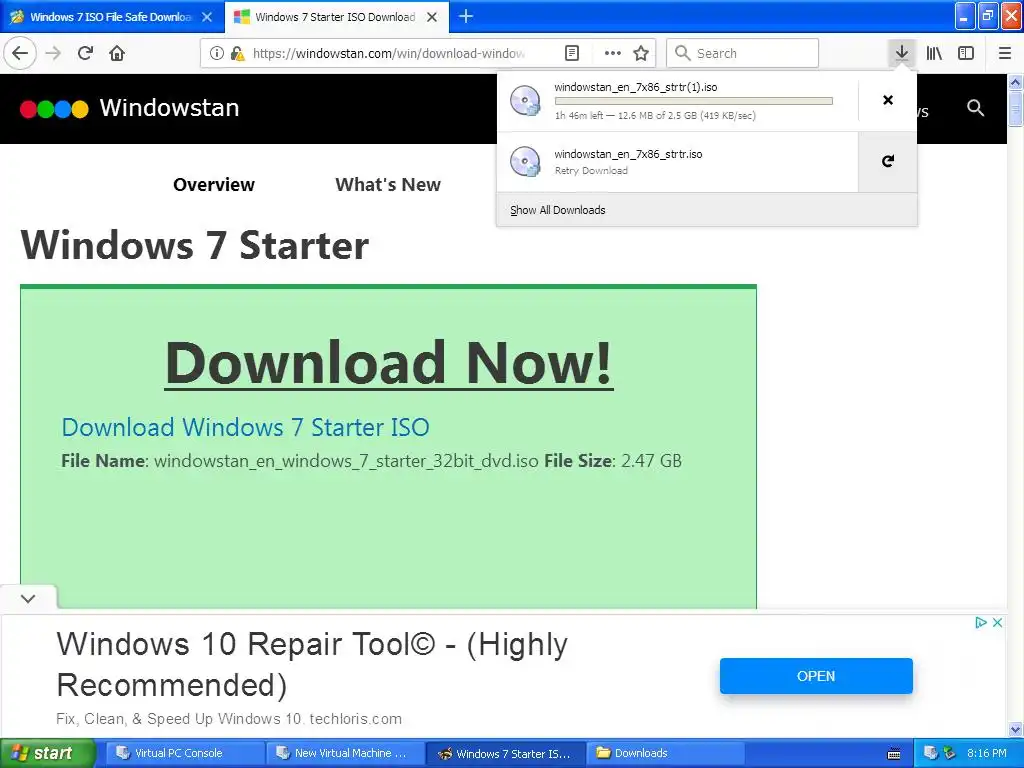Click the taskbar clock showing 8:16 PM

pyautogui.click(x=987, y=753)
